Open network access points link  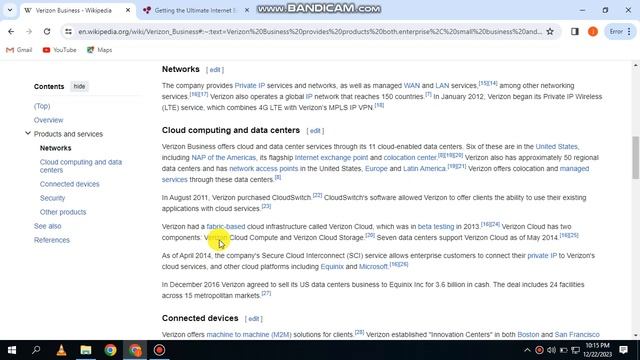(264, 168)
